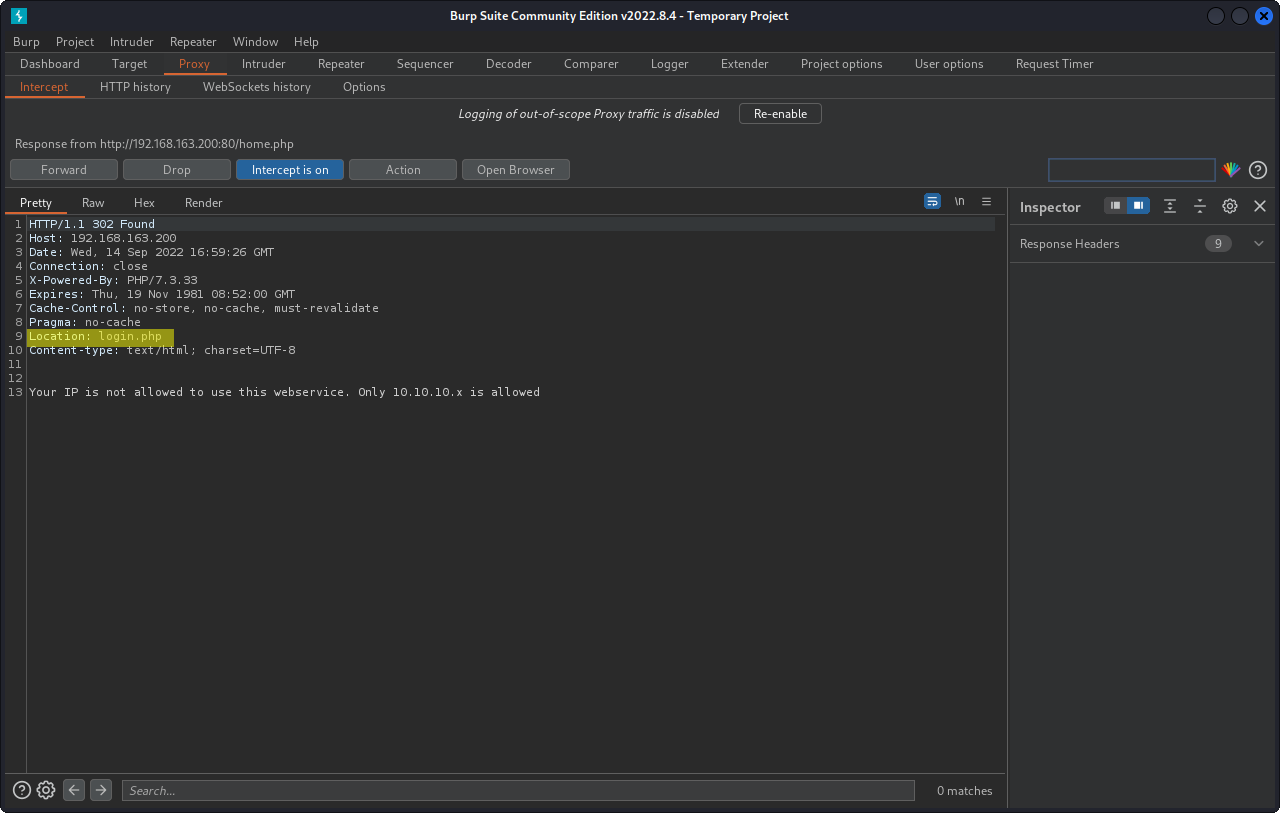The width and height of the screenshot is (1280, 813).
Task: Switch to the Comparer tab
Action: pos(591,64)
